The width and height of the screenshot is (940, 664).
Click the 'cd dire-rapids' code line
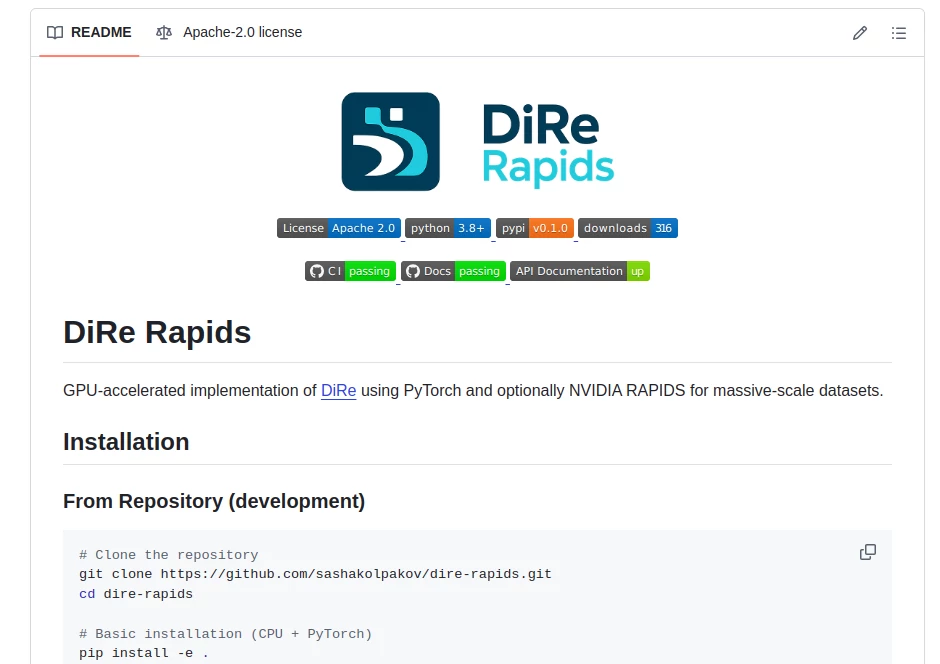136,594
